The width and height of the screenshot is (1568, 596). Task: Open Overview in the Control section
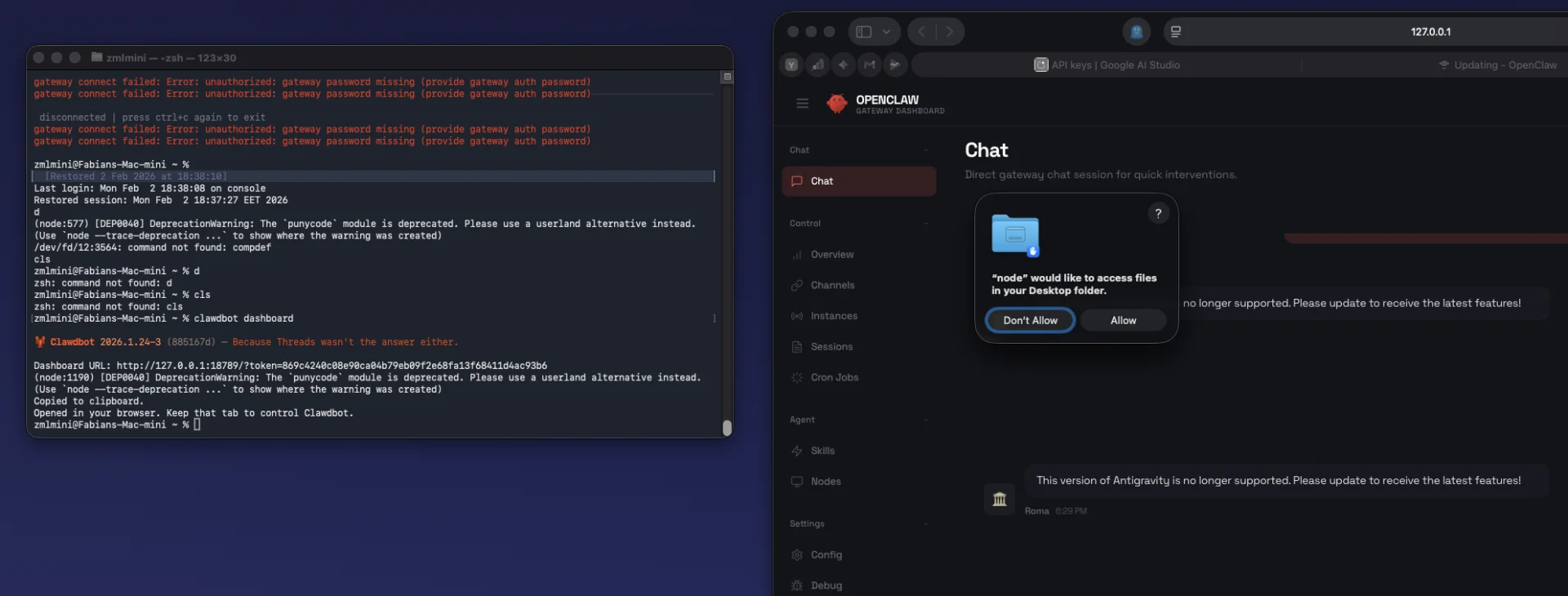coord(858,255)
